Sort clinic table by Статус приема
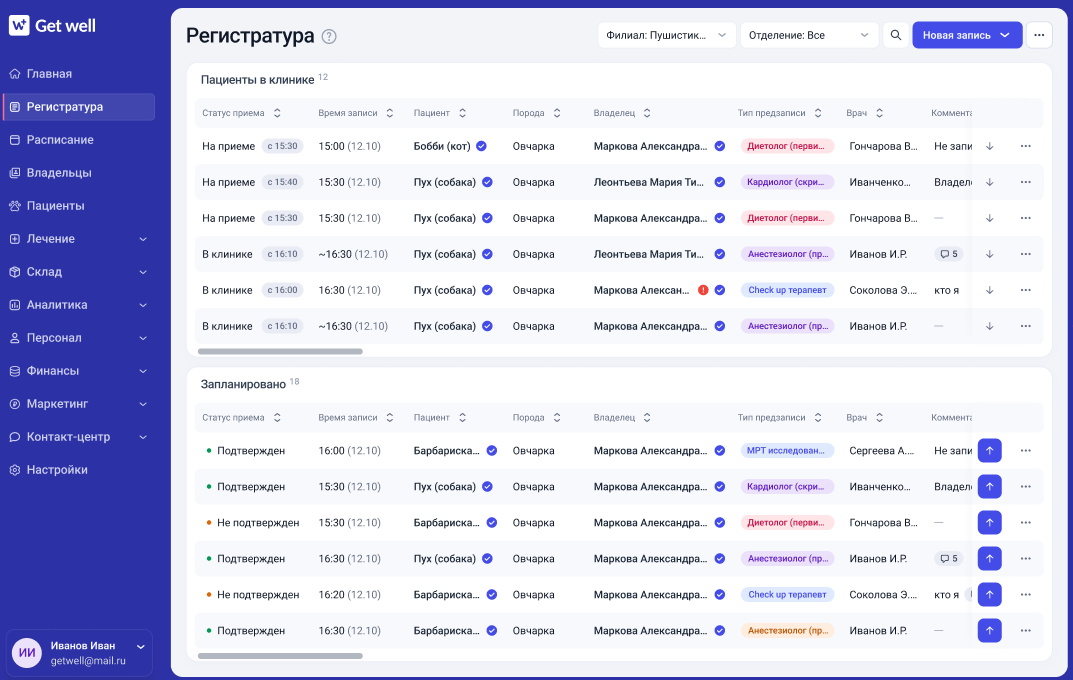This screenshot has width=1073, height=680. [x=277, y=113]
